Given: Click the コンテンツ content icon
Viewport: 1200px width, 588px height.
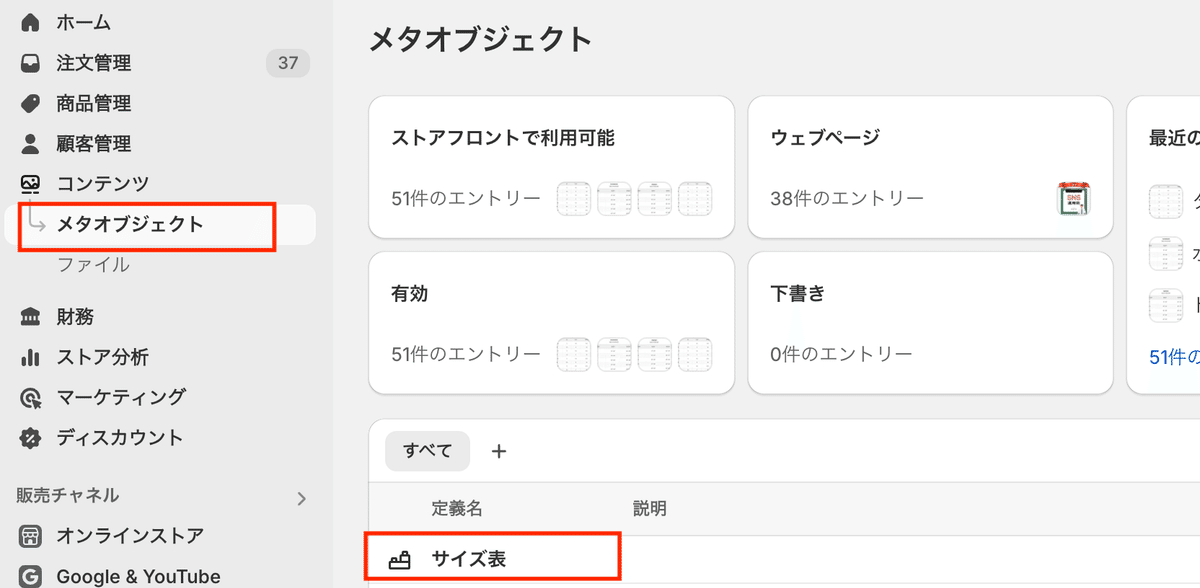Looking at the screenshot, I should tap(31, 183).
